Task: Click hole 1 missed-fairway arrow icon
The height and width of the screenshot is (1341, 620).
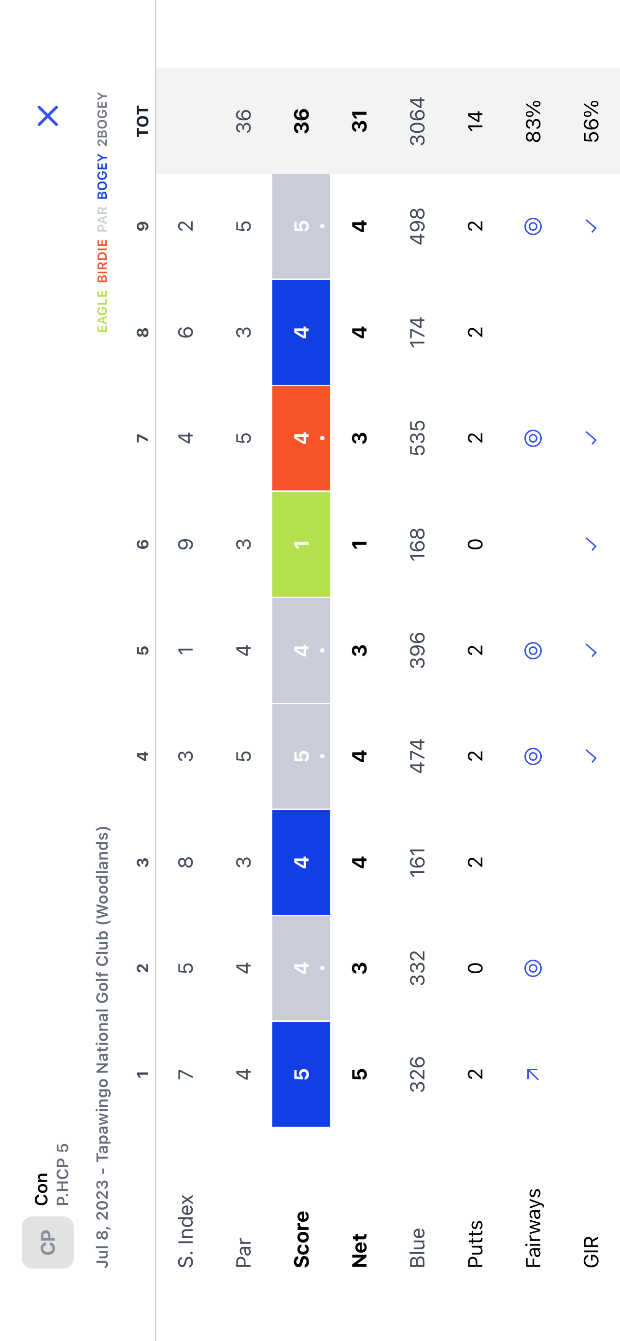Action: (x=533, y=1074)
